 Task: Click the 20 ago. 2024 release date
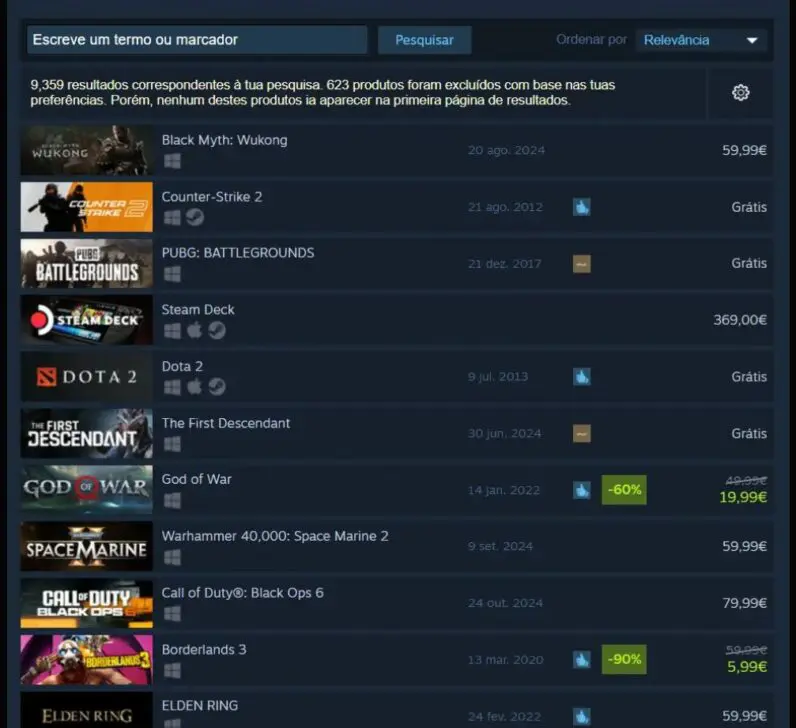506,150
